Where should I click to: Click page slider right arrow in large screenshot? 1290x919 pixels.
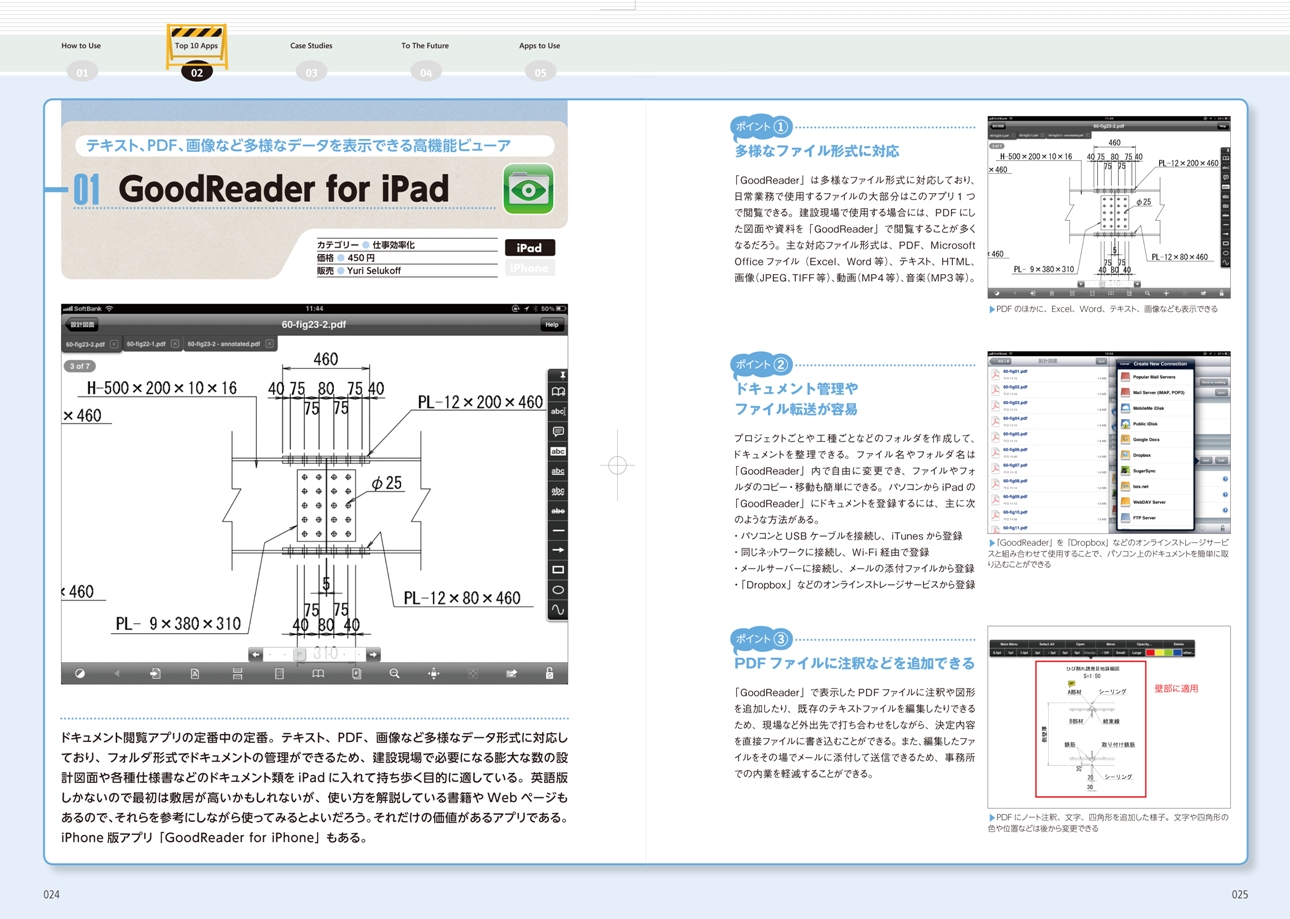373,654
